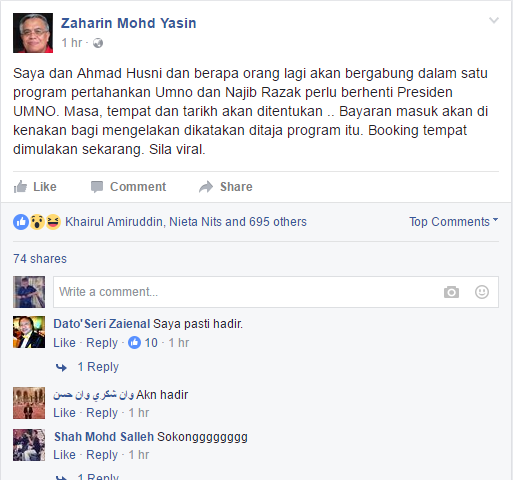513x480 pixels.
Task: Click the Share arrow icon
Action: 206,187
